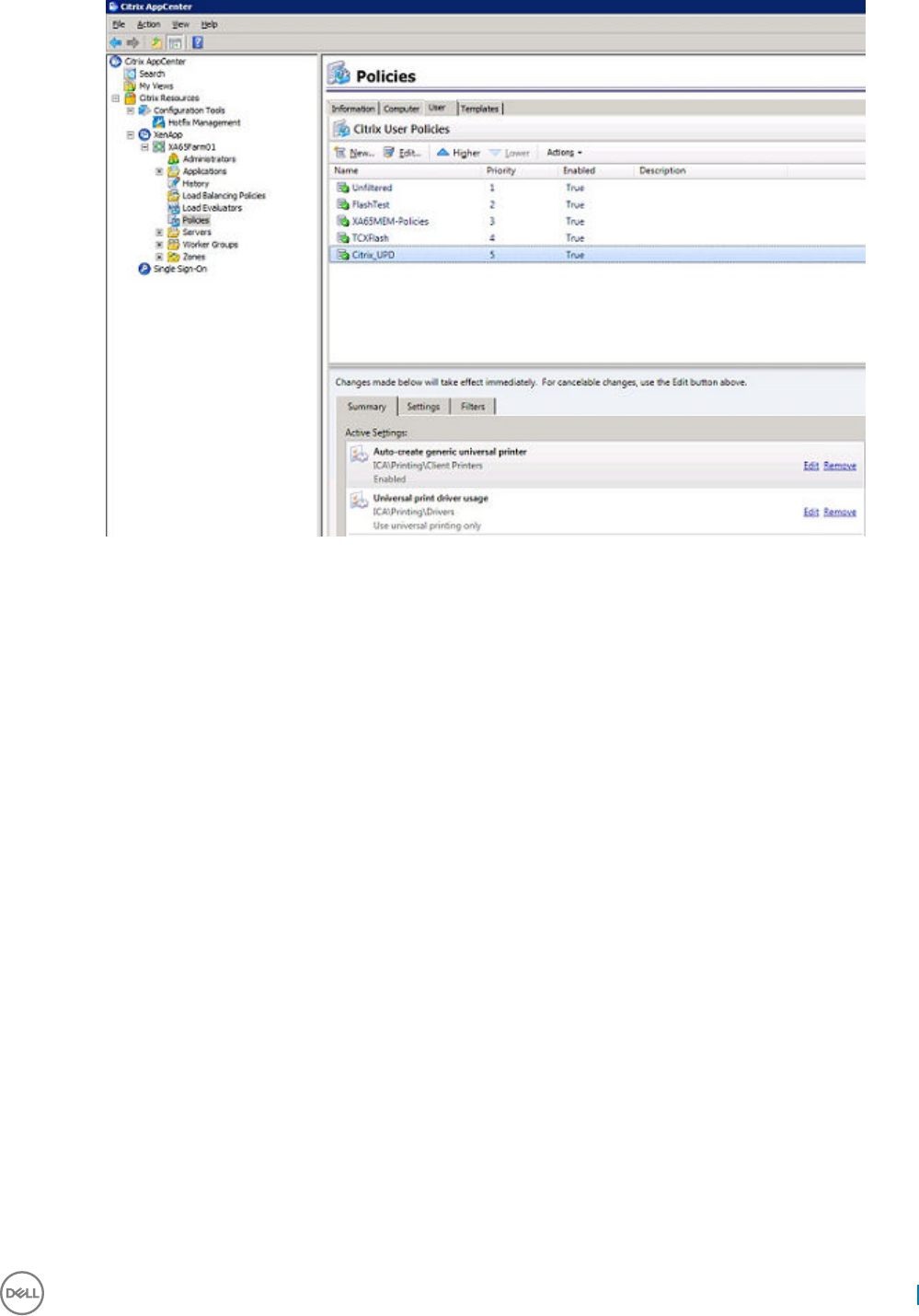Open Load Balancing Policies node

coord(224,196)
